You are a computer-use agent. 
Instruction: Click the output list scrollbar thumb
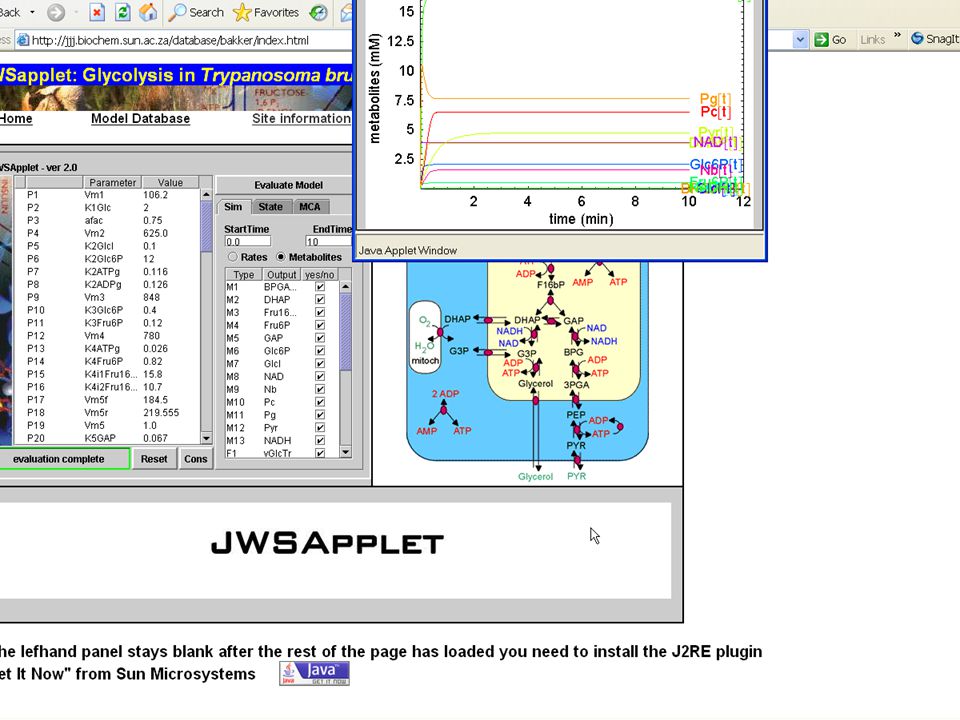click(346, 331)
